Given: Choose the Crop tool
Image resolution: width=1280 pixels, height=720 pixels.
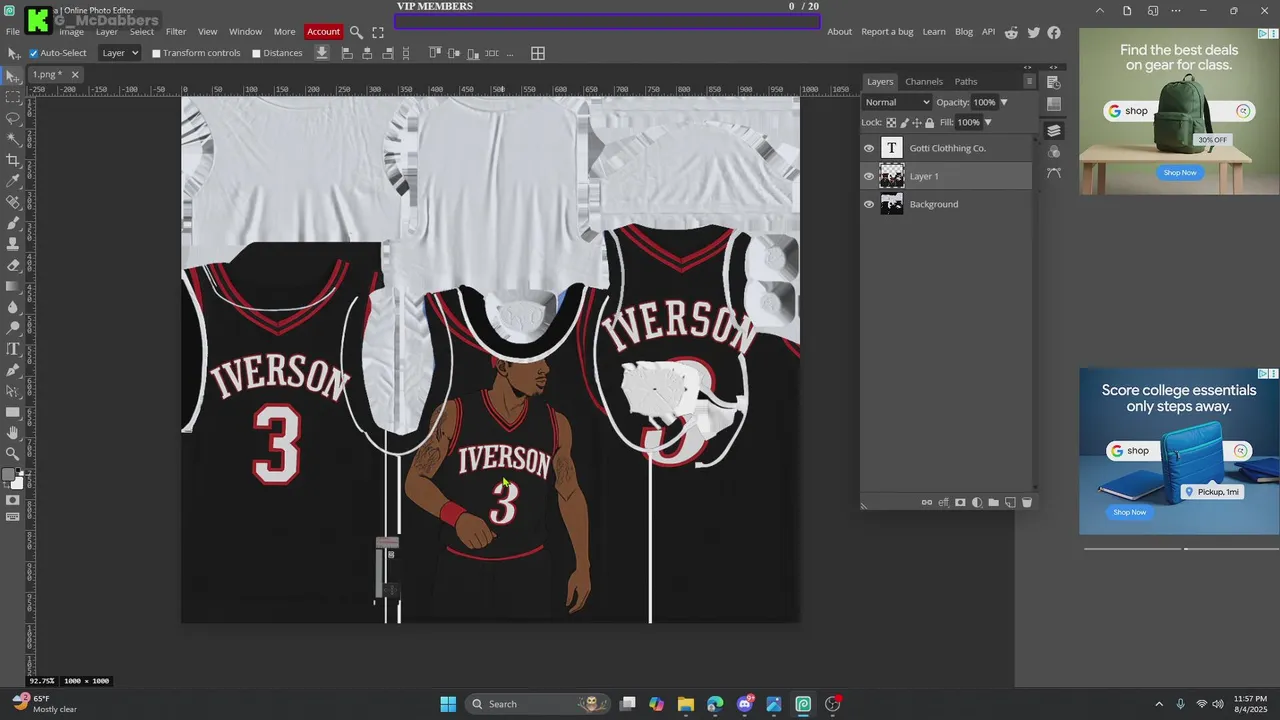Looking at the screenshot, I should click(13, 160).
